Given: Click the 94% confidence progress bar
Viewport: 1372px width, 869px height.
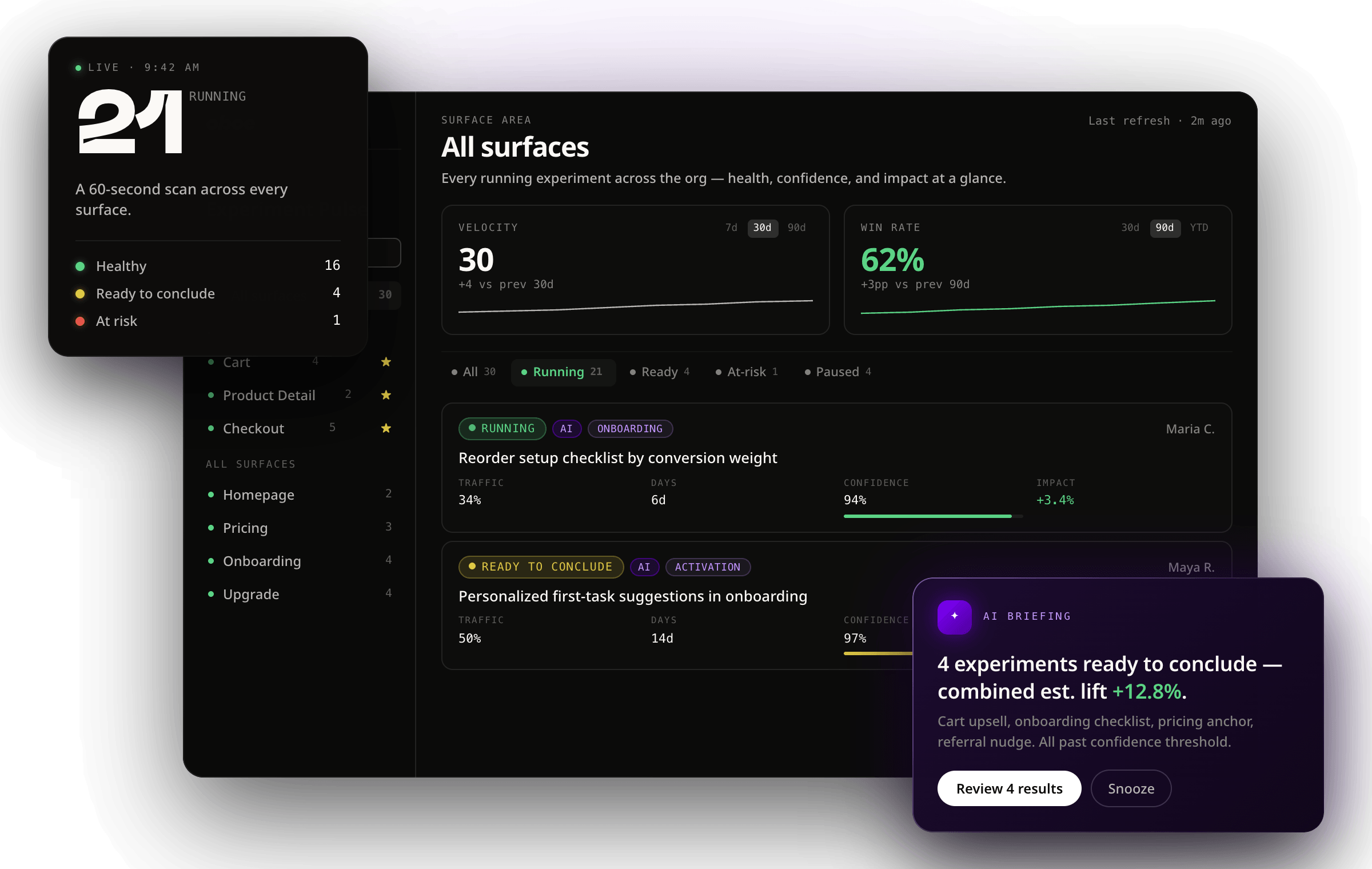Looking at the screenshot, I should click(933, 516).
